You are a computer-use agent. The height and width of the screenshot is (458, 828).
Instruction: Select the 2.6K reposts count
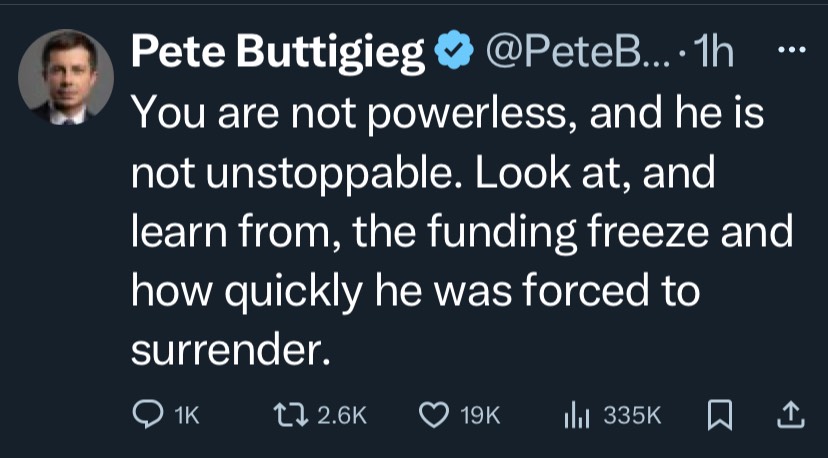pos(342,416)
